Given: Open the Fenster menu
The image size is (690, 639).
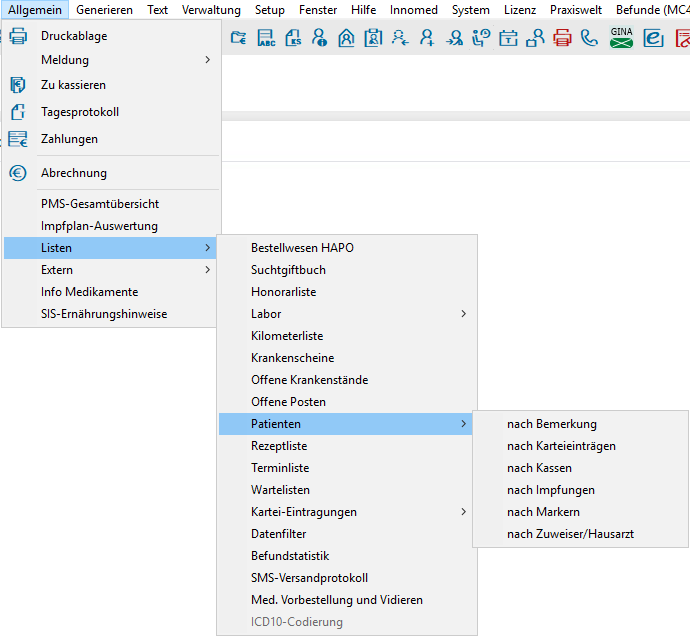Looking at the screenshot, I should coord(318,10).
